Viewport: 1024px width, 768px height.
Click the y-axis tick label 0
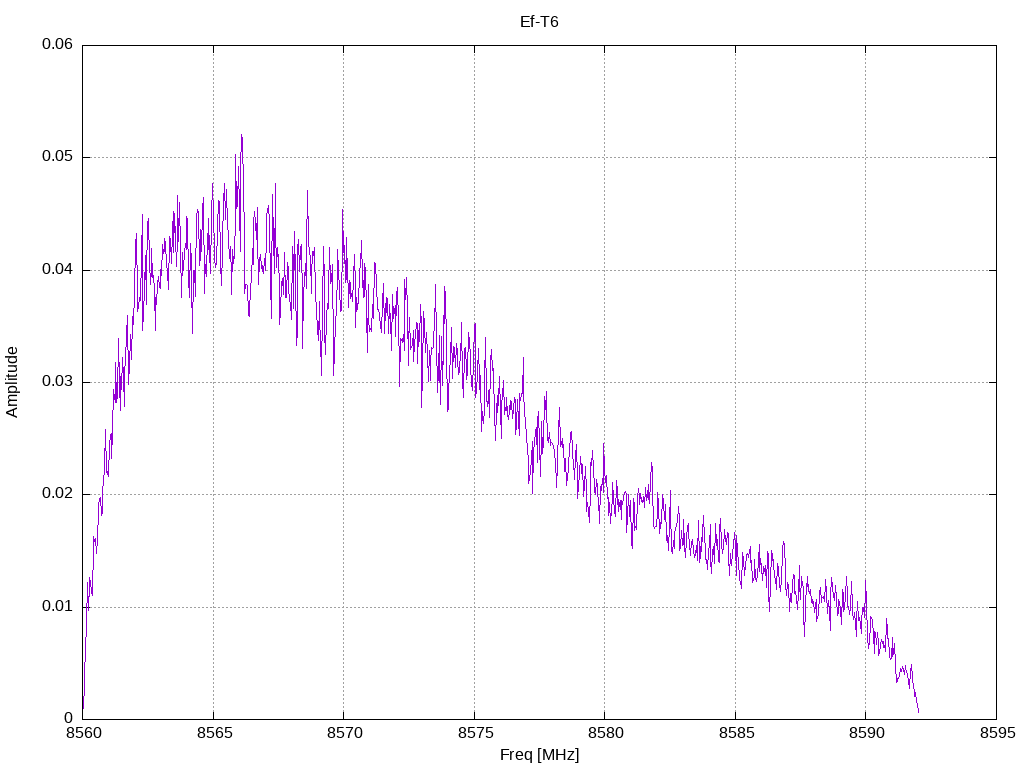coord(69,718)
